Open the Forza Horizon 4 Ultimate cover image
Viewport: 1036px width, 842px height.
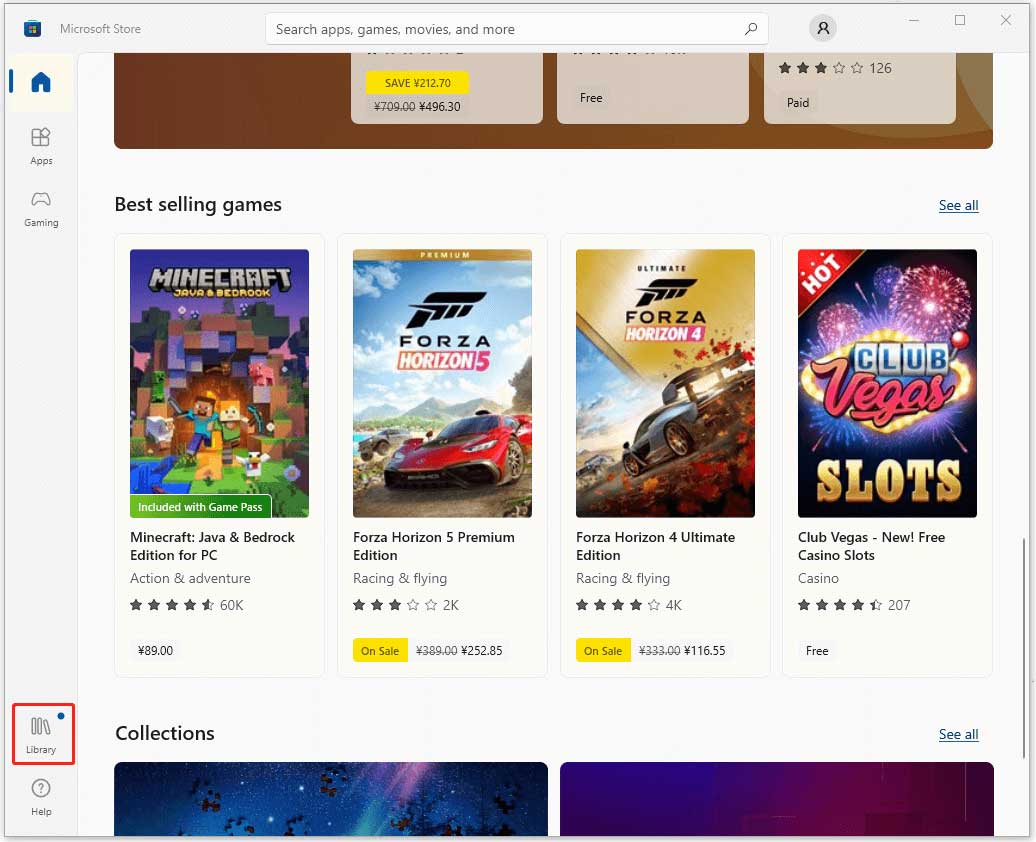(x=665, y=383)
